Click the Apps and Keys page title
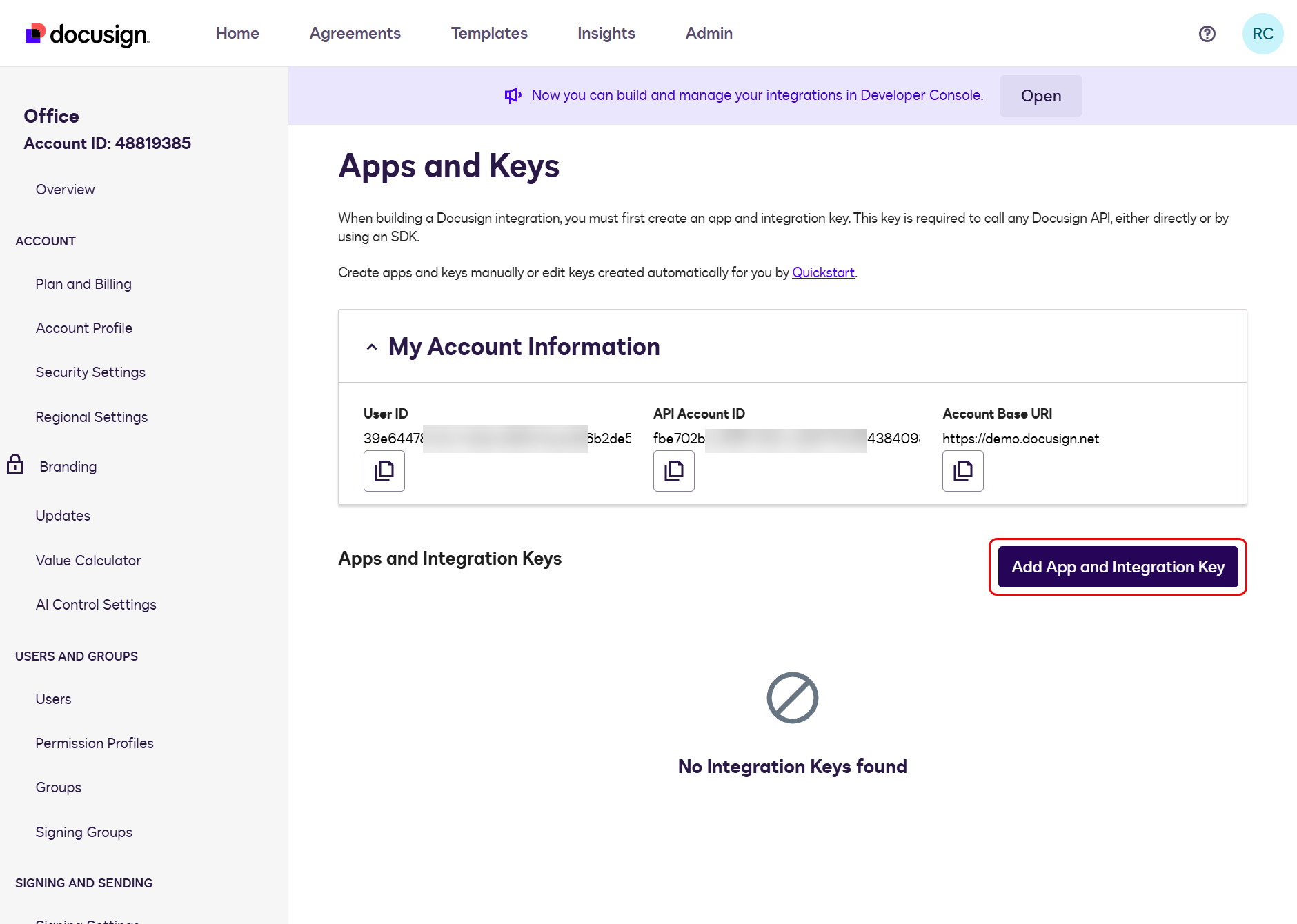This screenshot has height=924, width=1297. coord(448,166)
